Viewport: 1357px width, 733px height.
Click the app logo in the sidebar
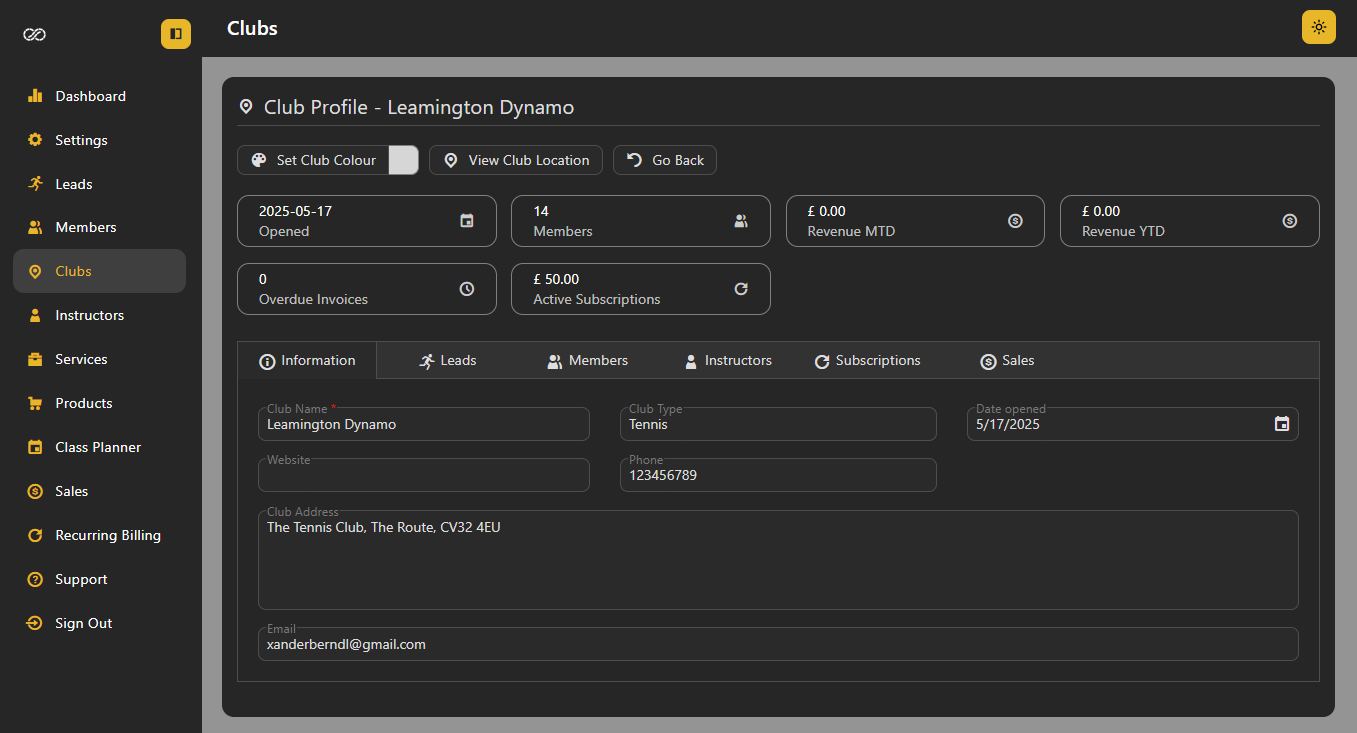pyautogui.click(x=35, y=34)
